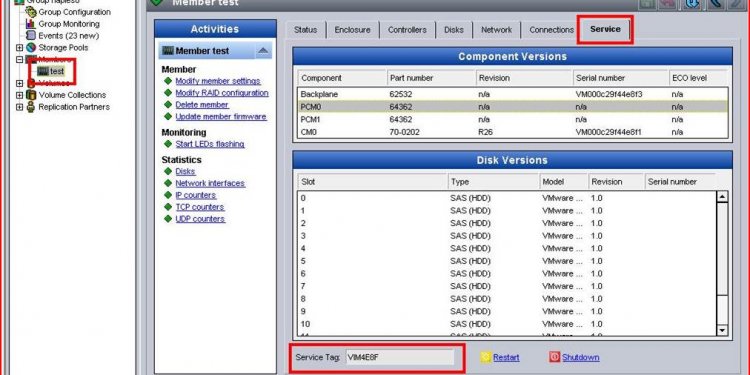Sort by Component column header
750x375 pixels.
342,78
